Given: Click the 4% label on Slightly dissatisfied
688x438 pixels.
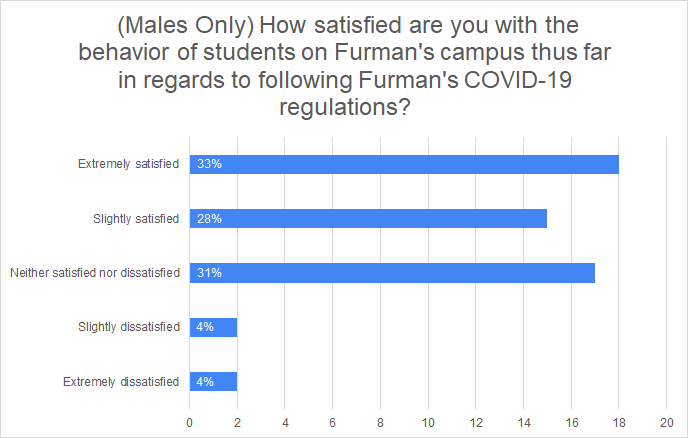Looking at the screenshot, I should click(206, 326).
